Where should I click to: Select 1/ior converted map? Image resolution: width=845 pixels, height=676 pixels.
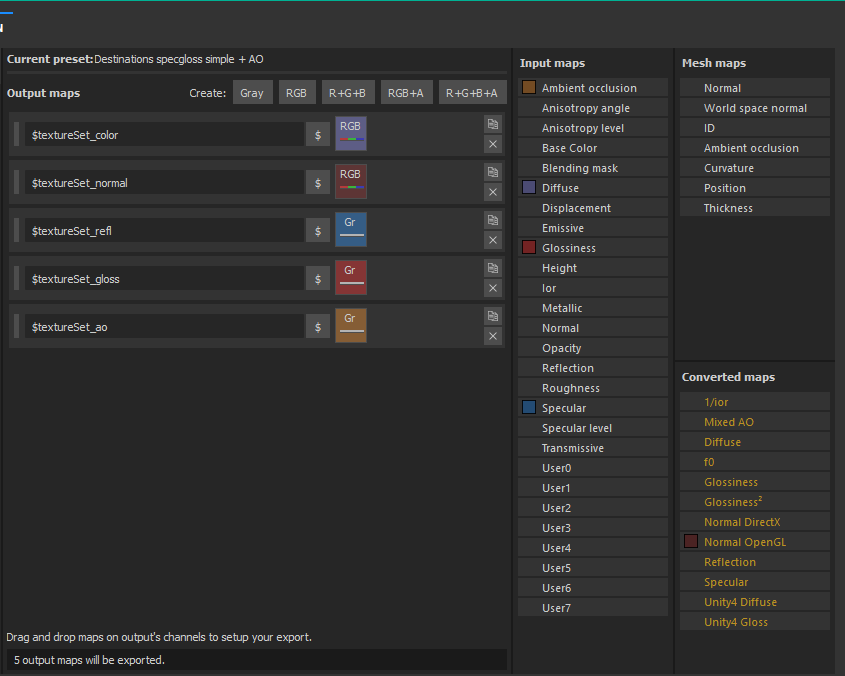tap(754, 401)
